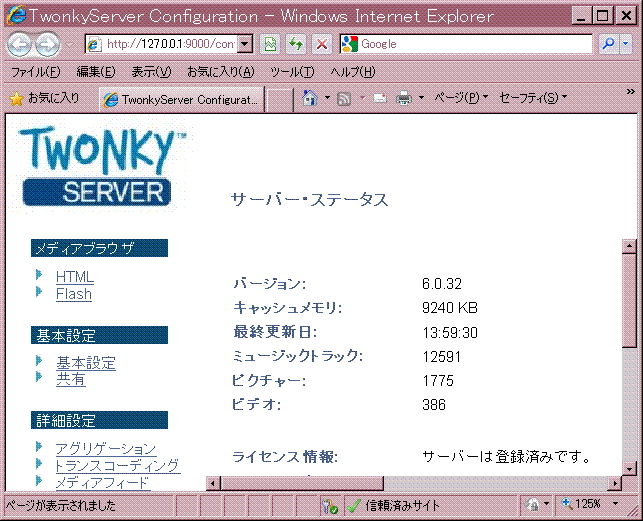Image resolution: width=643 pixels, height=521 pixels.
Task: Open the ツール(T) menu
Action: [291, 72]
